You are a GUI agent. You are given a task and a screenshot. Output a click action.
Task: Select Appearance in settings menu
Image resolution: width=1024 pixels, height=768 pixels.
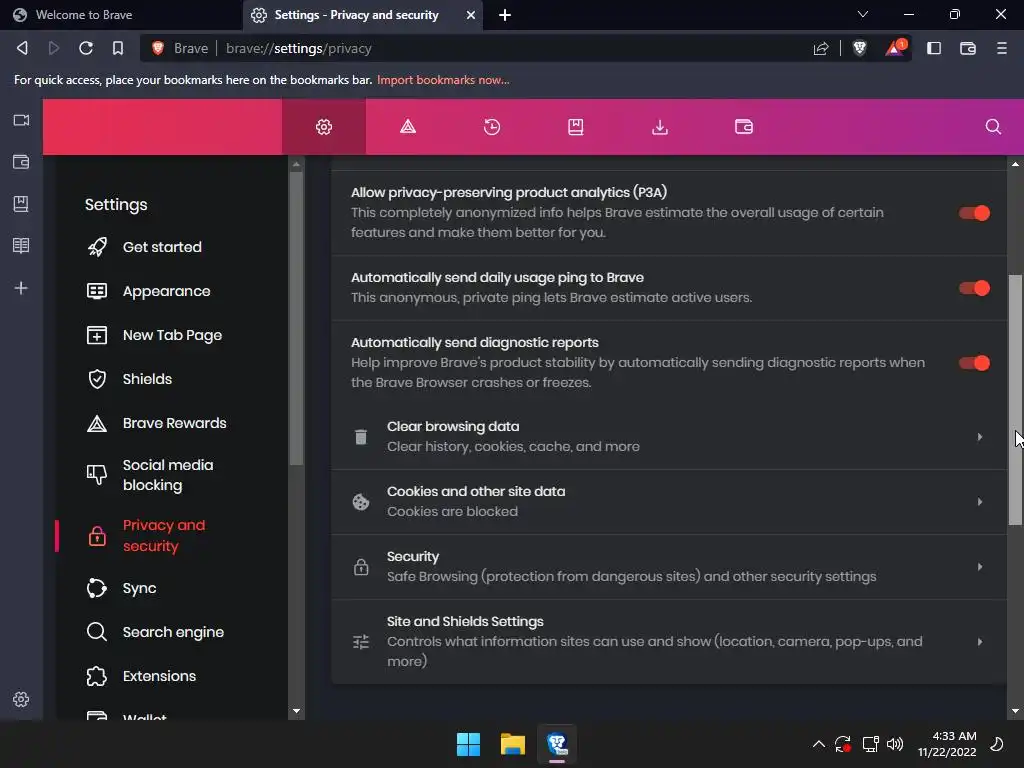click(x=167, y=291)
